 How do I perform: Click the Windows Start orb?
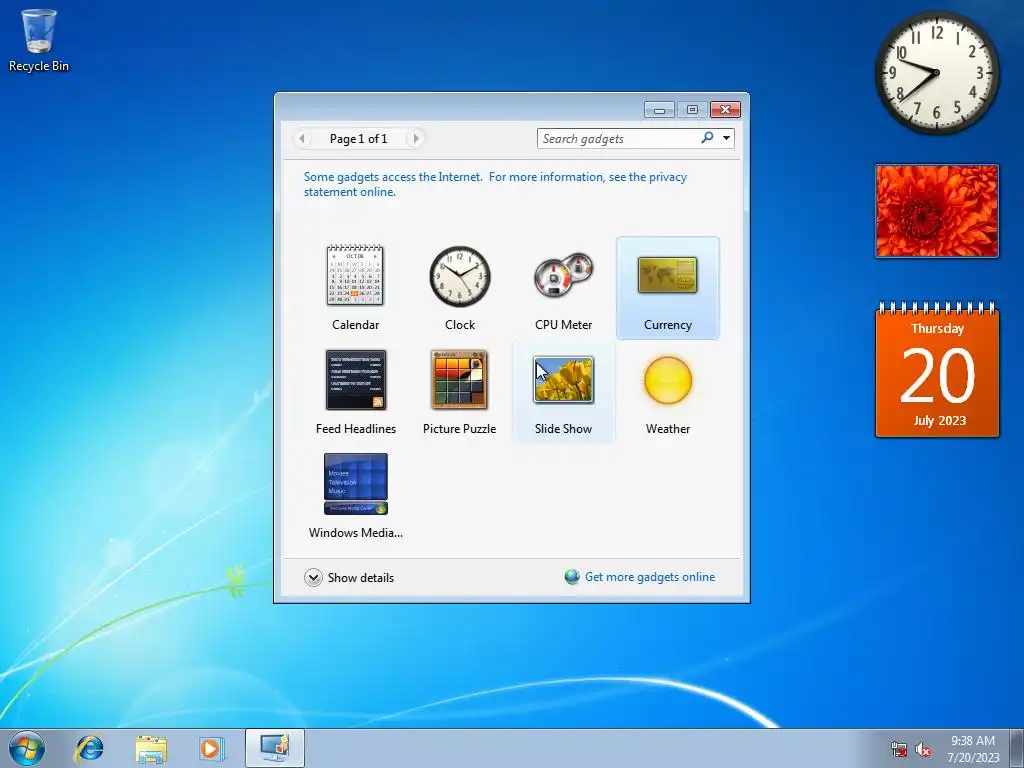click(27, 748)
